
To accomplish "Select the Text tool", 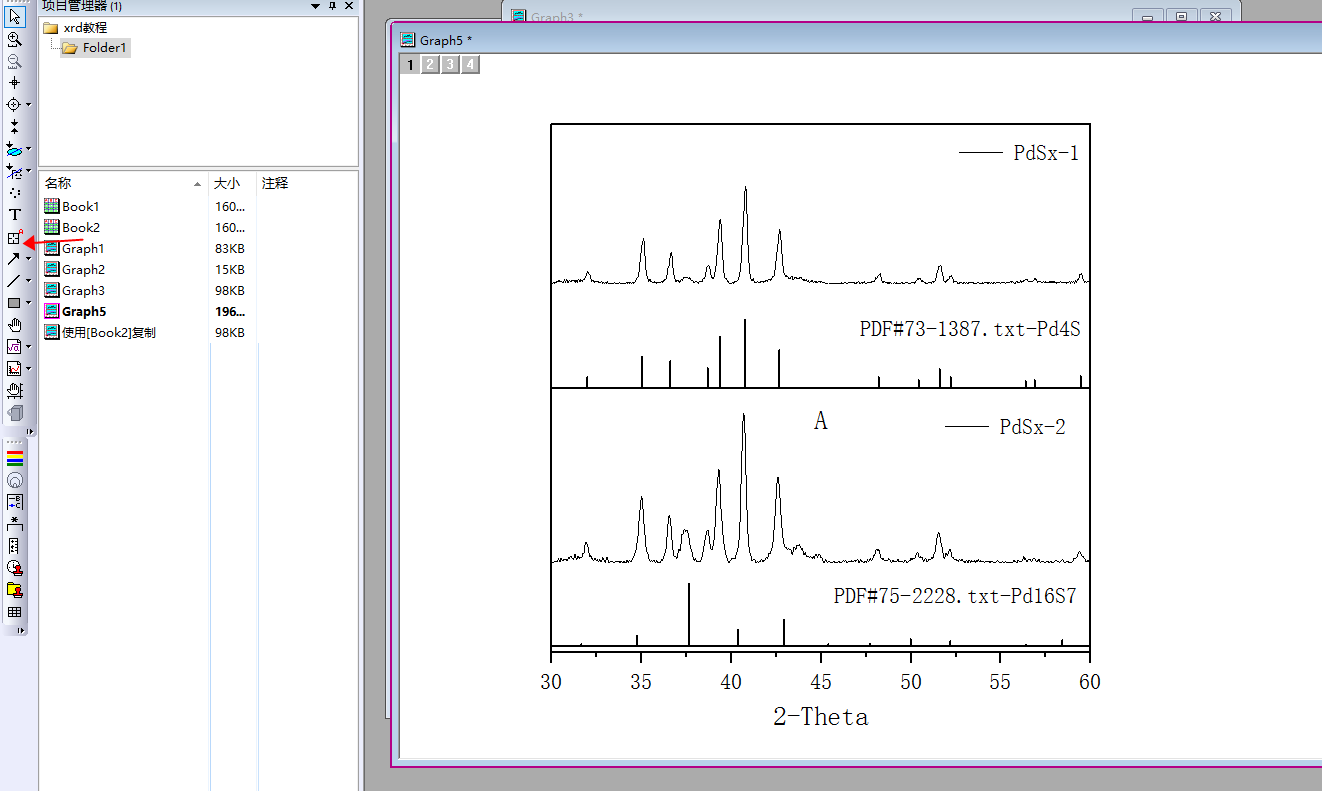I will click(x=14, y=214).
